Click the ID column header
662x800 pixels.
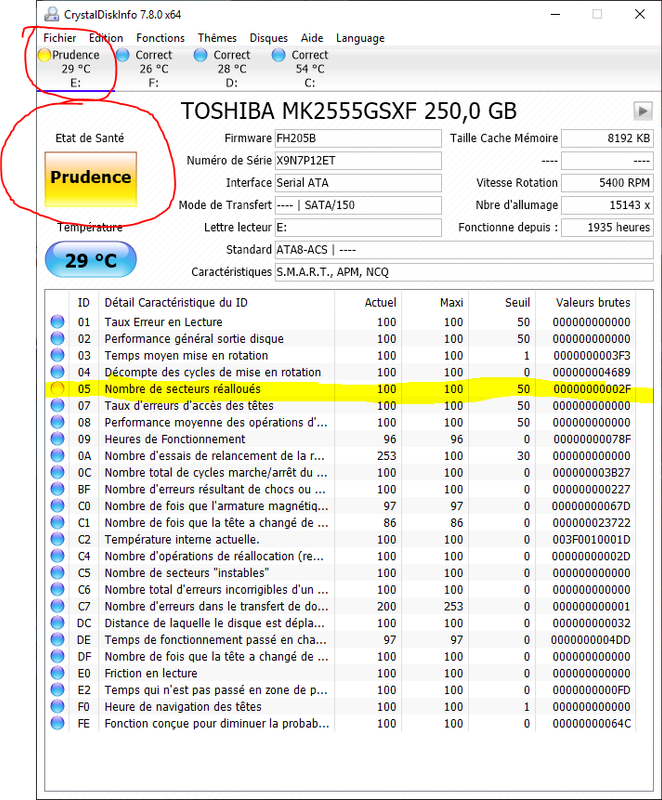coord(84,303)
